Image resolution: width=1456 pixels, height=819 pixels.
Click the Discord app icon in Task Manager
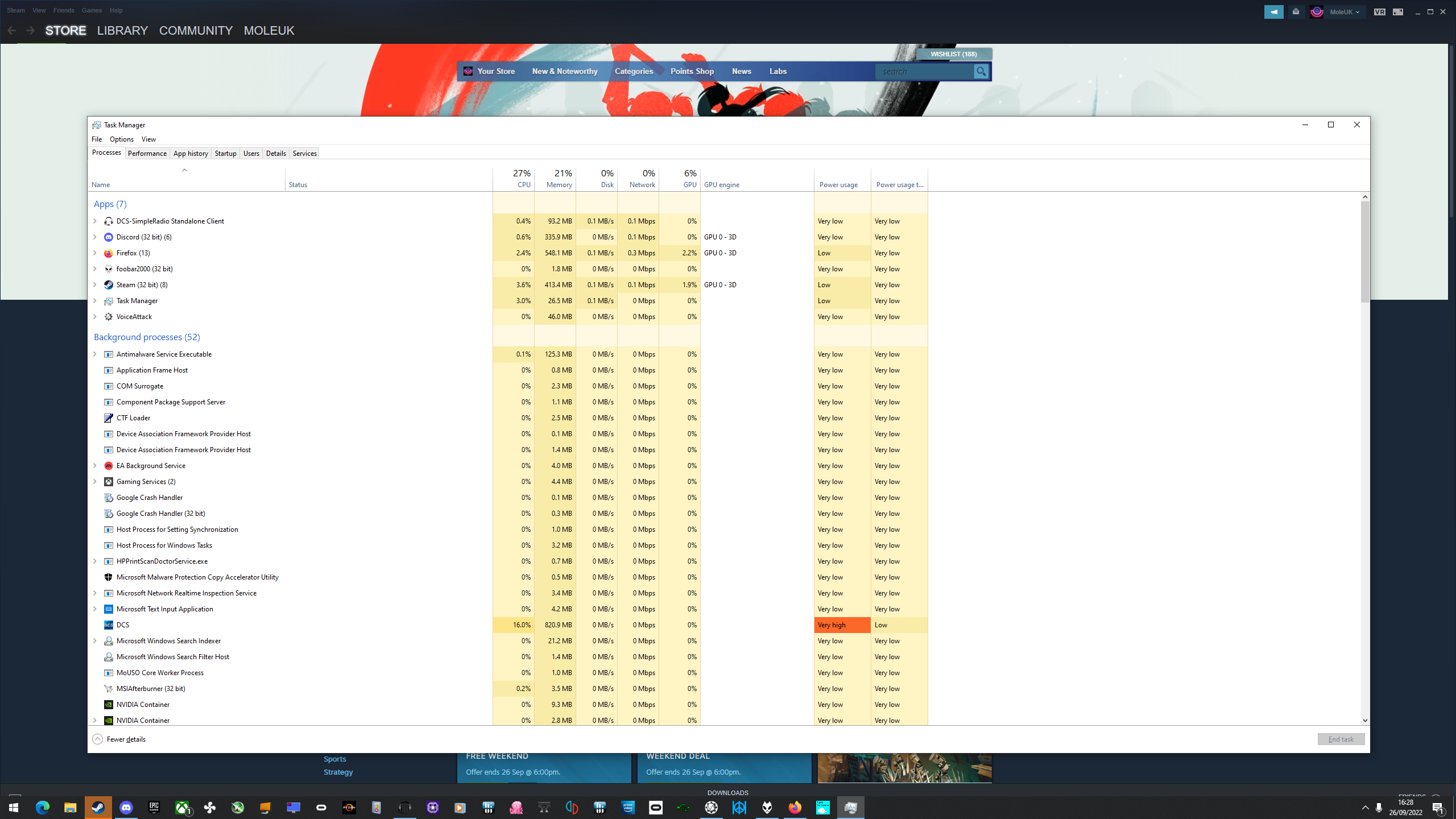point(109,237)
